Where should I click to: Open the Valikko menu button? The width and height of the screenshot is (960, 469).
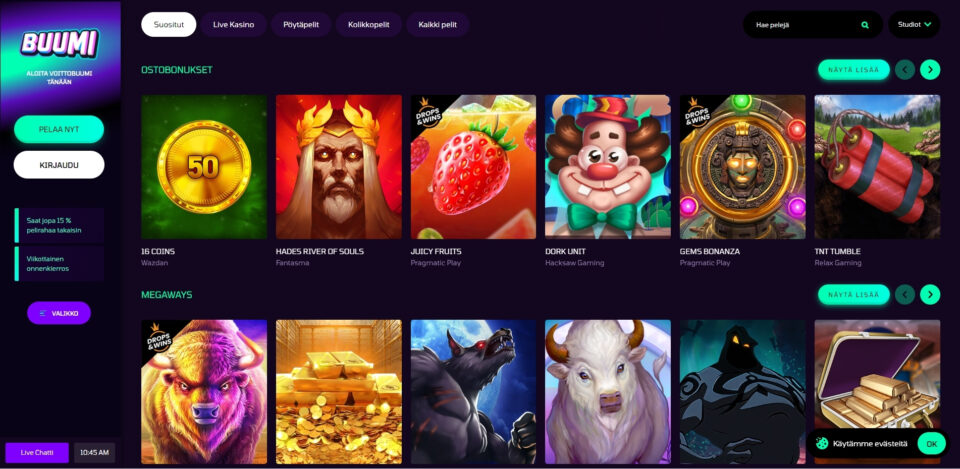pyautogui.click(x=59, y=313)
